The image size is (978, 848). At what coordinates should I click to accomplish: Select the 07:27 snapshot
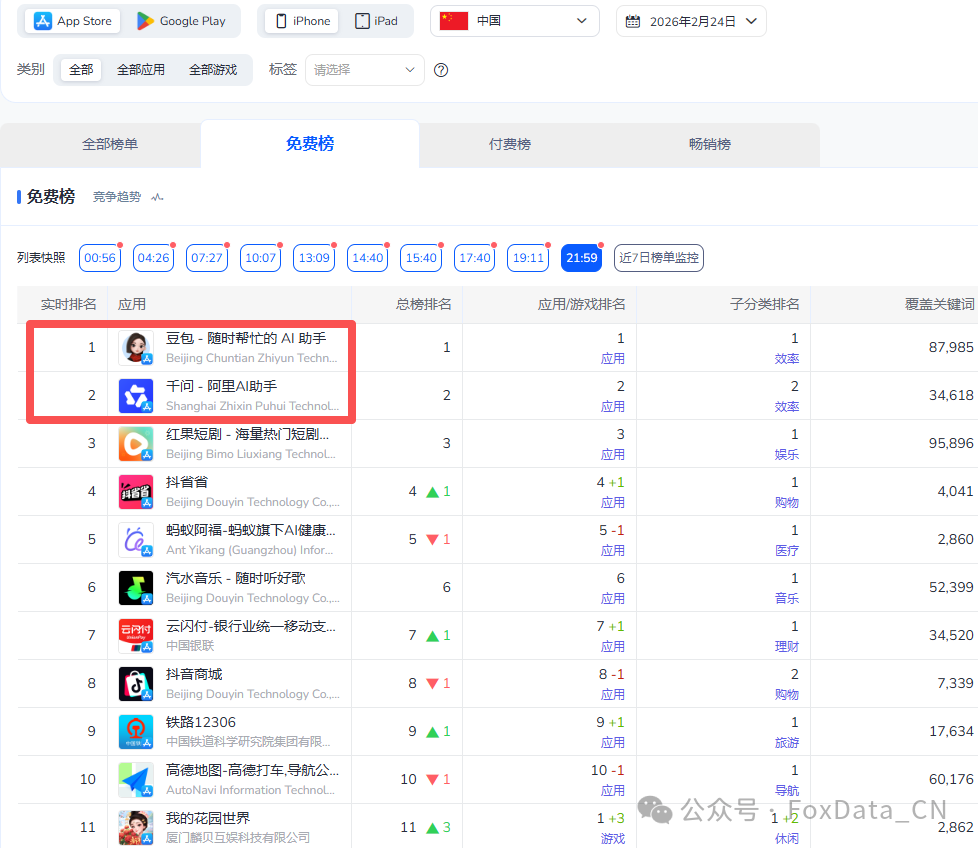(x=207, y=258)
